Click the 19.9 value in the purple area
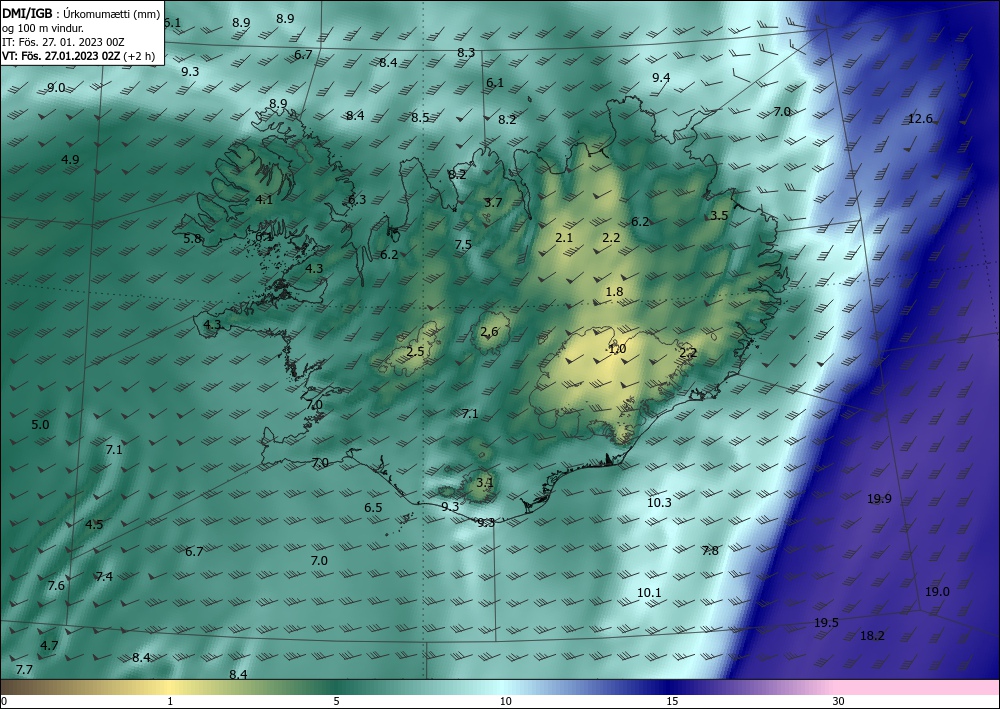Viewport: 1000px width, 709px height. (x=879, y=499)
